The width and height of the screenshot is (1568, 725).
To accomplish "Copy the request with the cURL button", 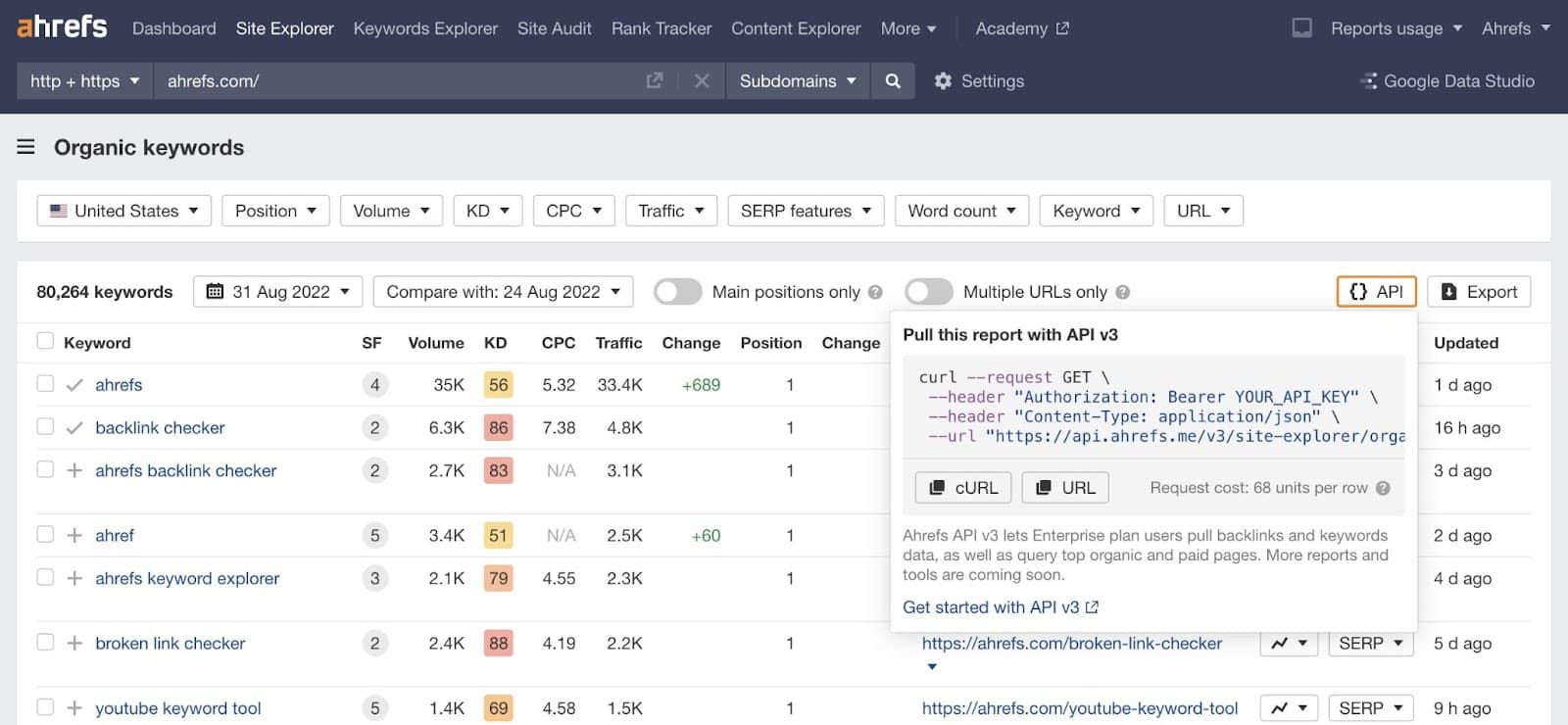I will click(963, 488).
